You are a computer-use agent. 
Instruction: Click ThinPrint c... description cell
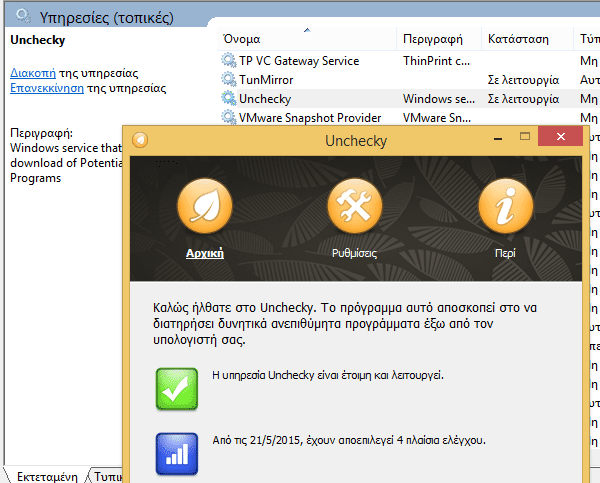436,60
